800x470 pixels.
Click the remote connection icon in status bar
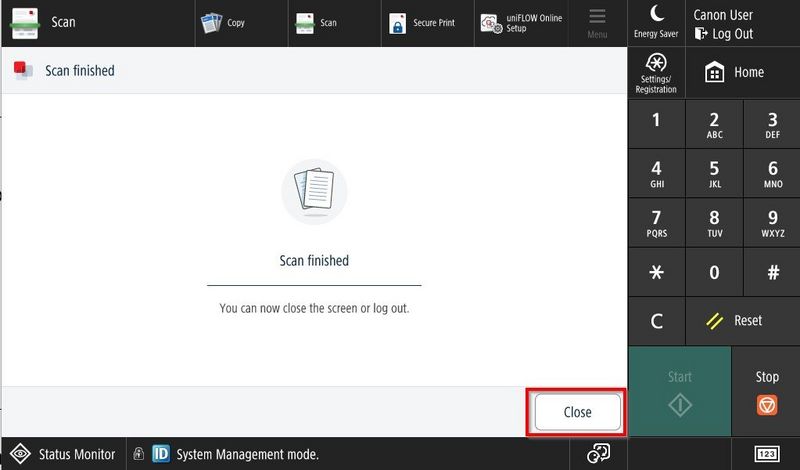click(x=598, y=454)
